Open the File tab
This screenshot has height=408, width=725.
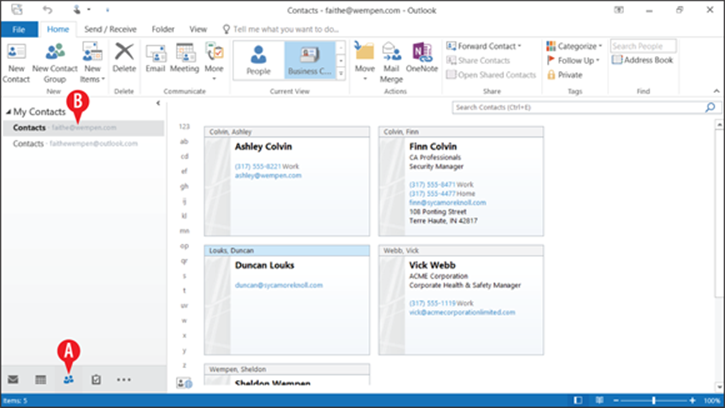tap(19, 29)
